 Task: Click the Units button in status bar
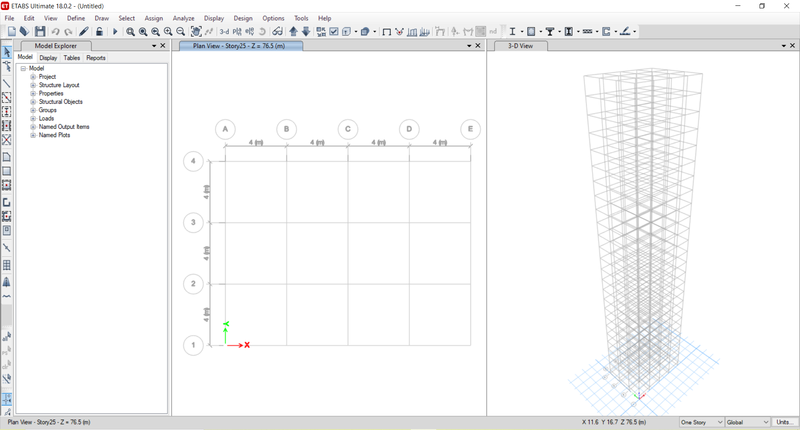tap(785, 423)
